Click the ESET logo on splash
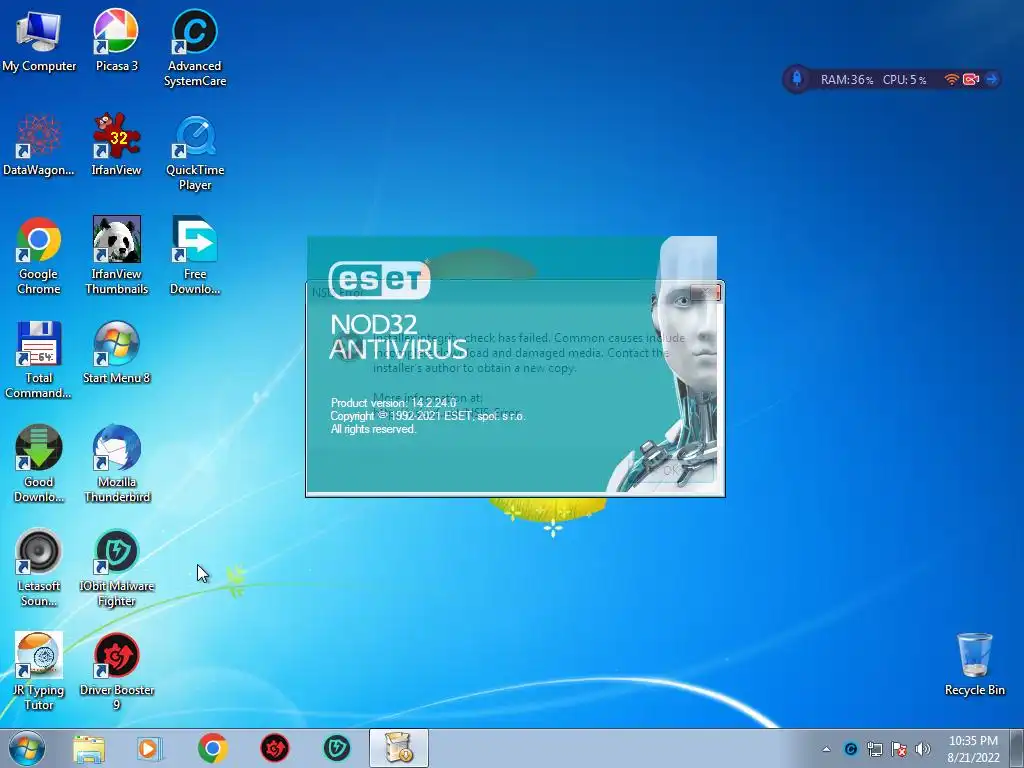 tap(379, 280)
